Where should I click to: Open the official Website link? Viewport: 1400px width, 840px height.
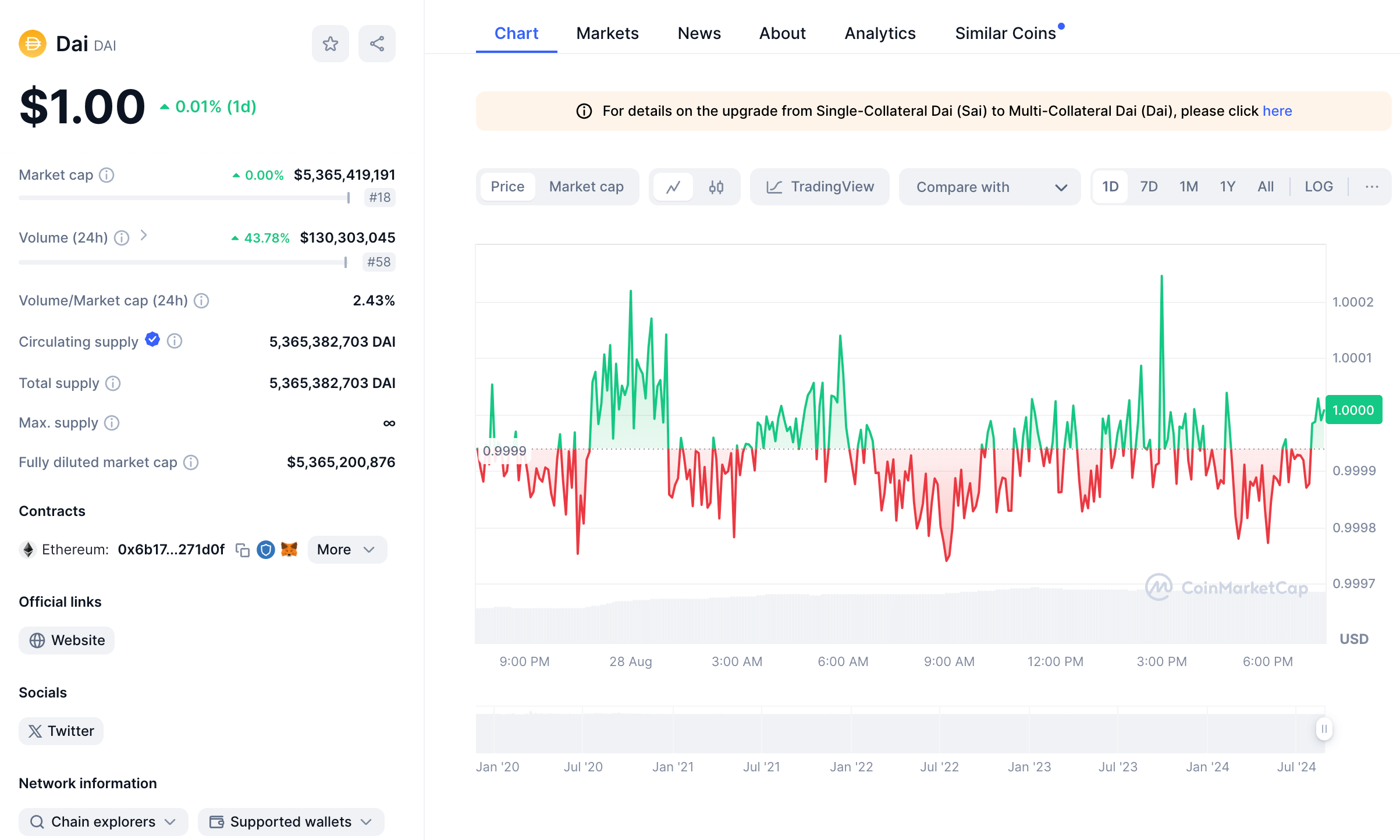coord(66,640)
